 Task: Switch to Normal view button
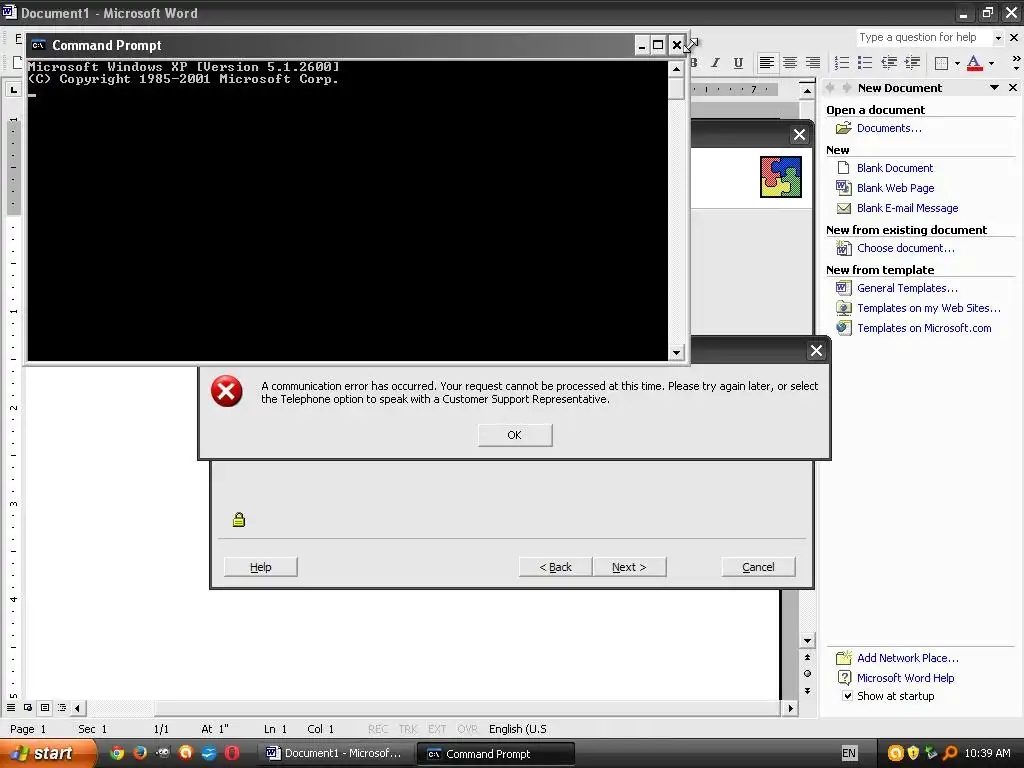[x=11, y=708]
